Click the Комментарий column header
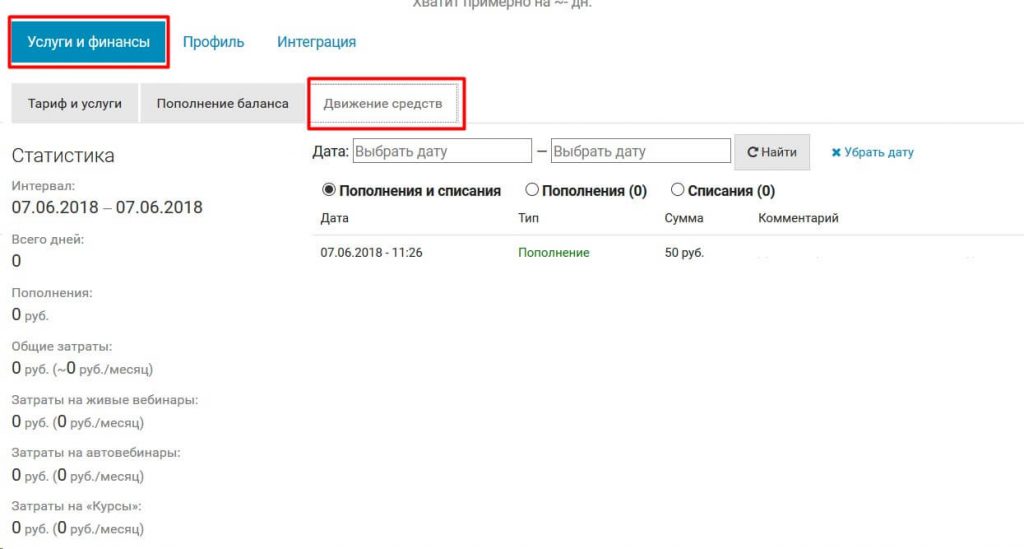The image size is (1024, 549). click(798, 218)
